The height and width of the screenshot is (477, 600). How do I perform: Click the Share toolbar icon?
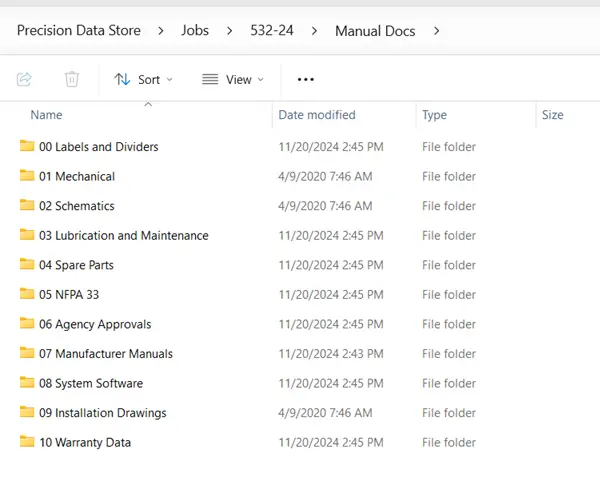(x=24, y=79)
